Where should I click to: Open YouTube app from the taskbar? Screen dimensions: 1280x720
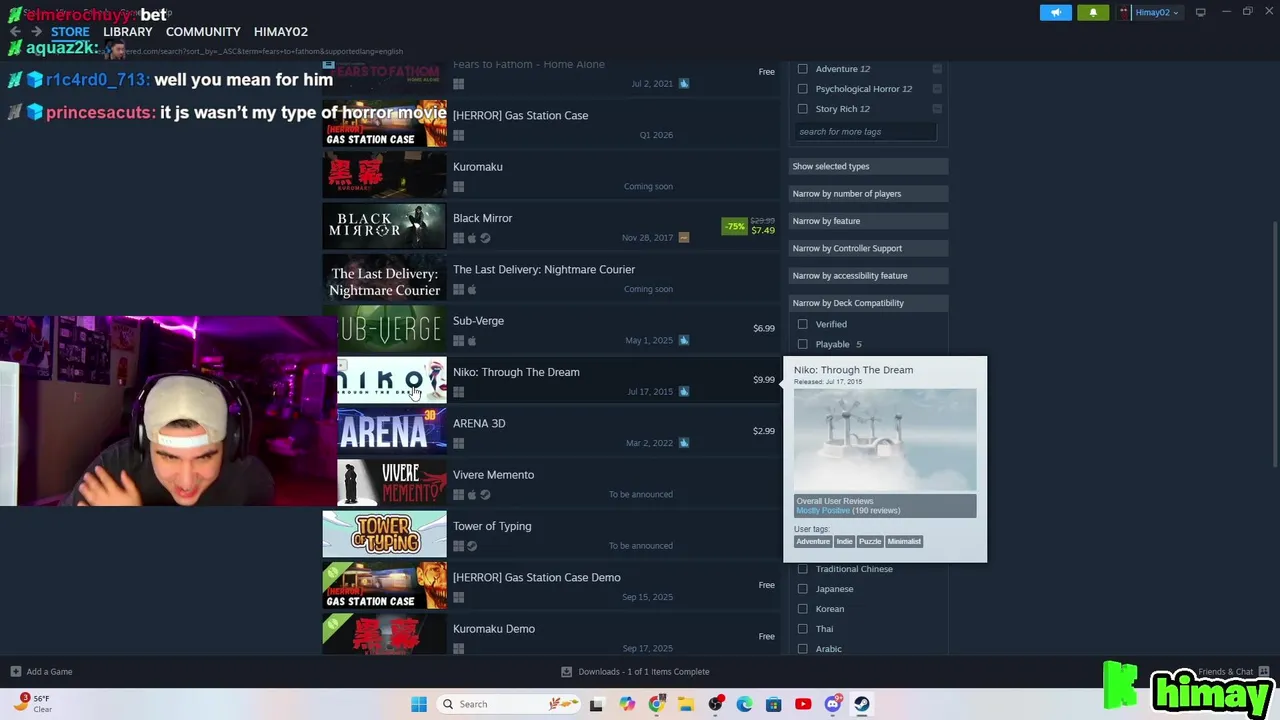coord(803,704)
